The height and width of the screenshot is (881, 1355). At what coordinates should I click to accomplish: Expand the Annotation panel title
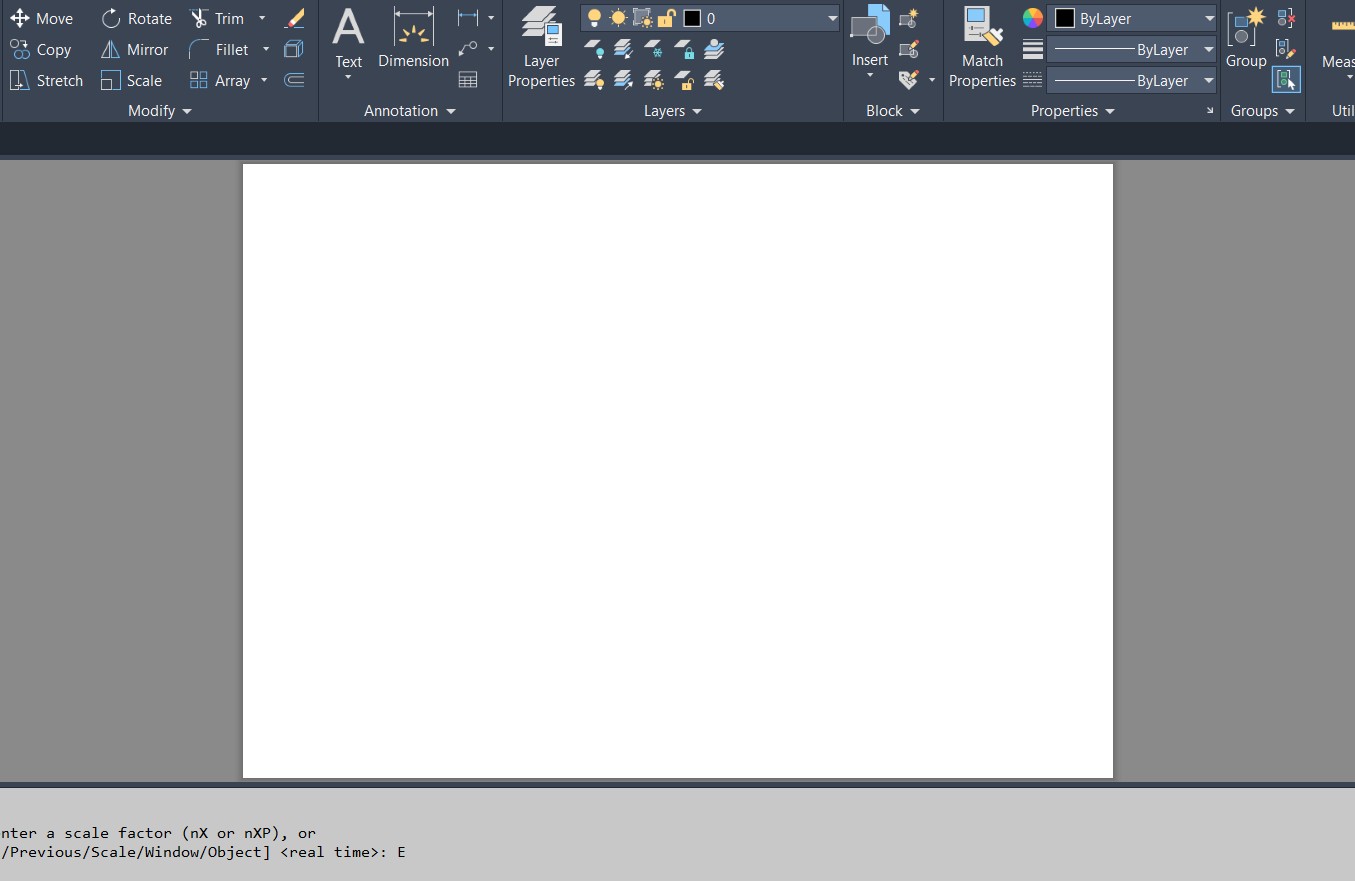[409, 111]
